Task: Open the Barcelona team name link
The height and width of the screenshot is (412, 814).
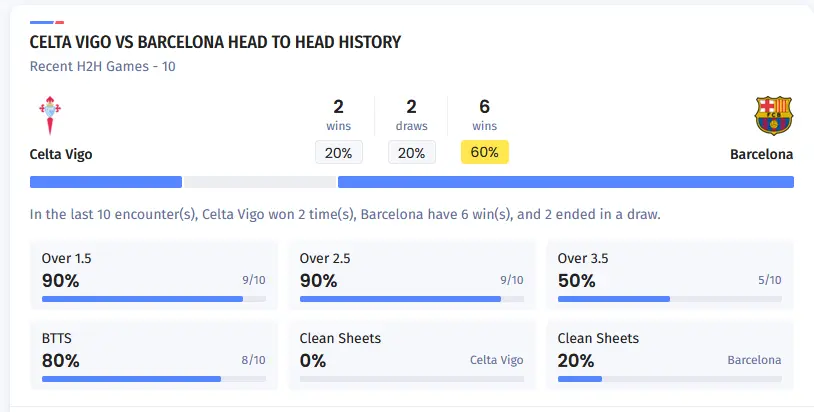Action: point(761,155)
